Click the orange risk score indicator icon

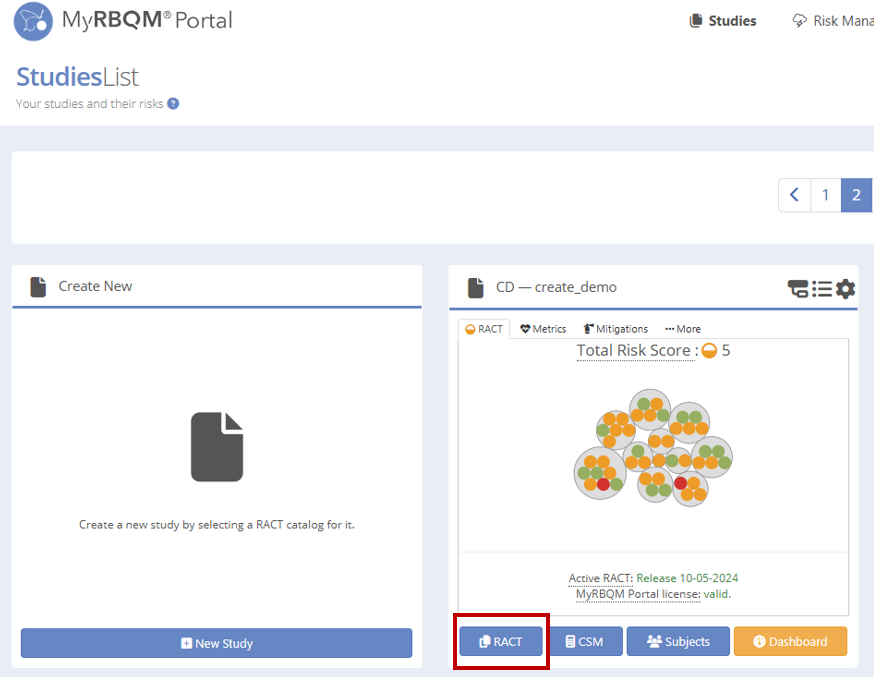click(709, 351)
